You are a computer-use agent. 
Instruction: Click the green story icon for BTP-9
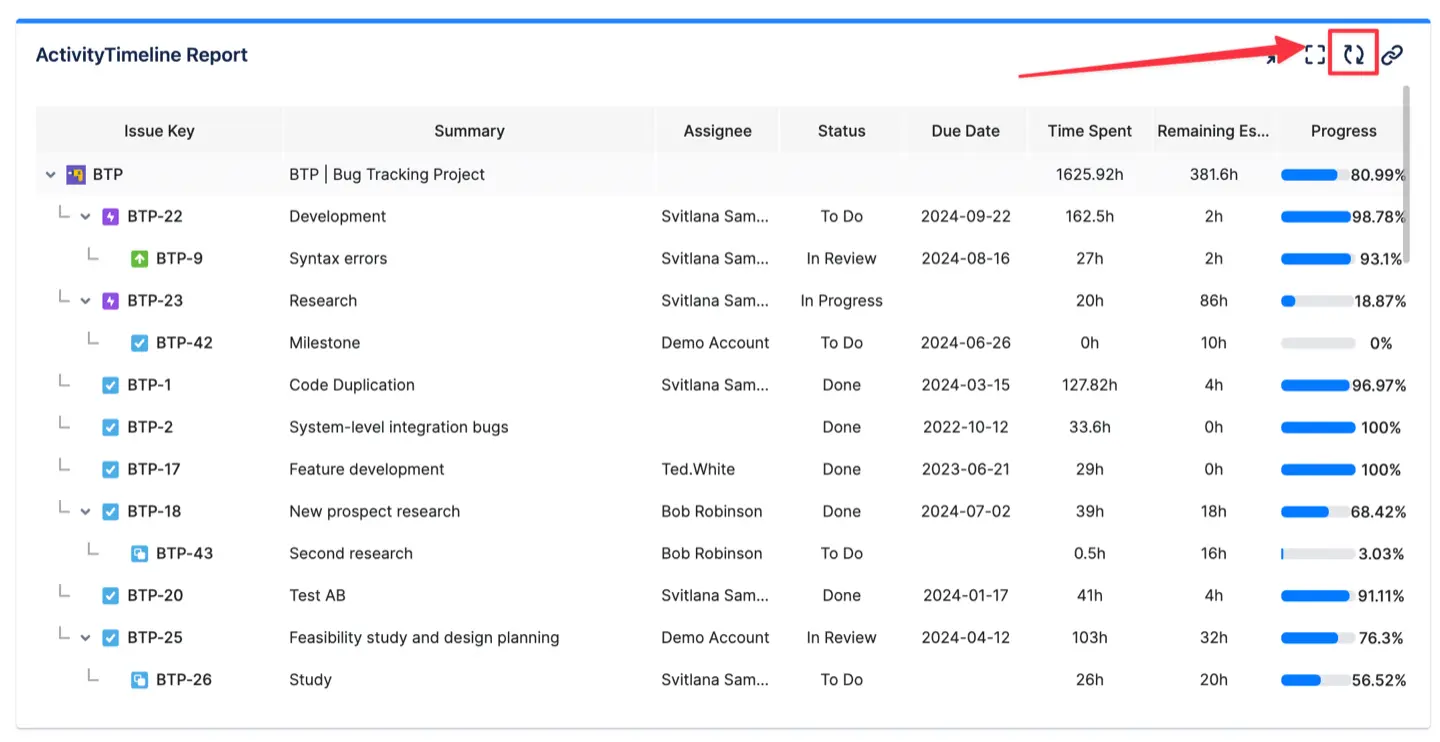[x=140, y=259]
